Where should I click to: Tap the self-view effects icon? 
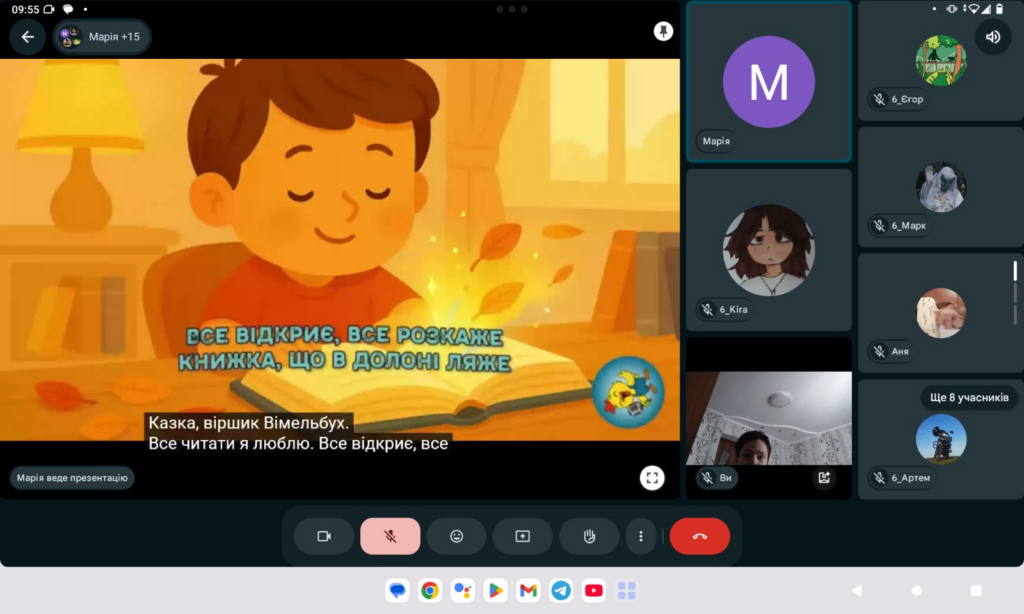(824, 478)
